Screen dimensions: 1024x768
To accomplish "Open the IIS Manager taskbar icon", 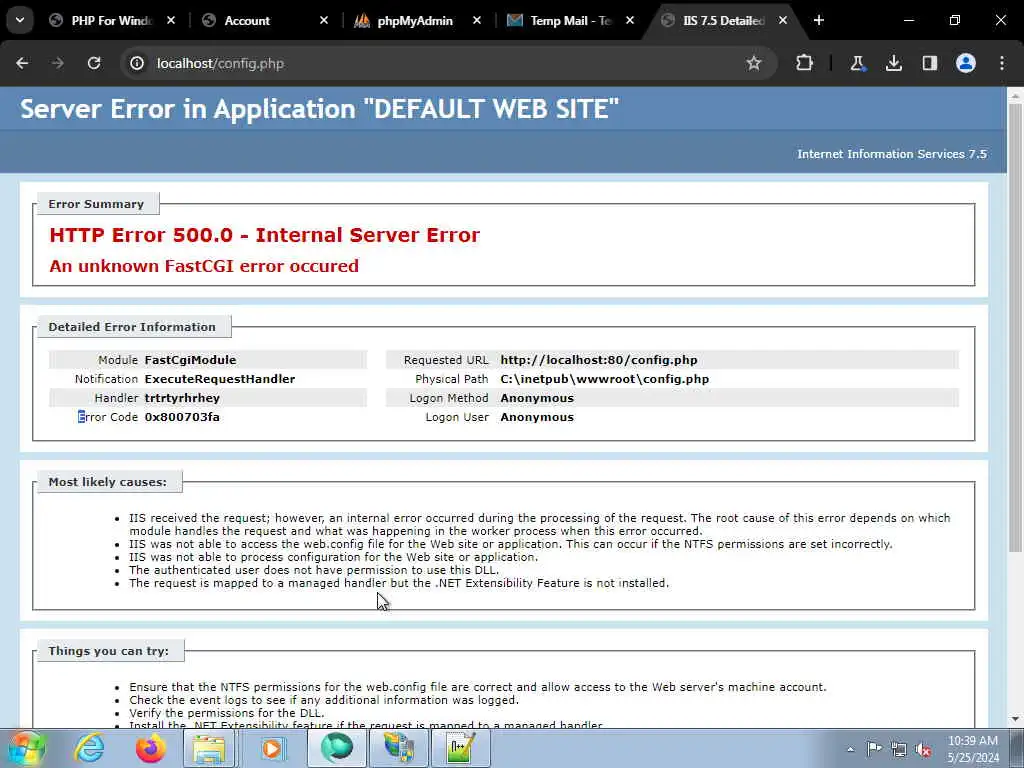I will 399,748.
